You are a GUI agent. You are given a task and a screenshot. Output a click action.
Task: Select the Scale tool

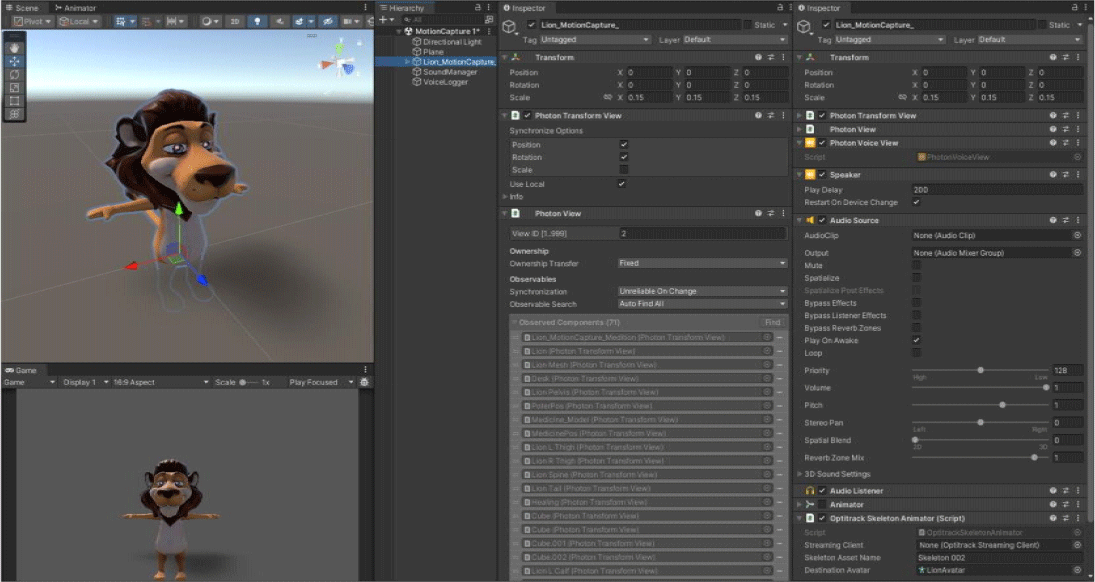14,87
